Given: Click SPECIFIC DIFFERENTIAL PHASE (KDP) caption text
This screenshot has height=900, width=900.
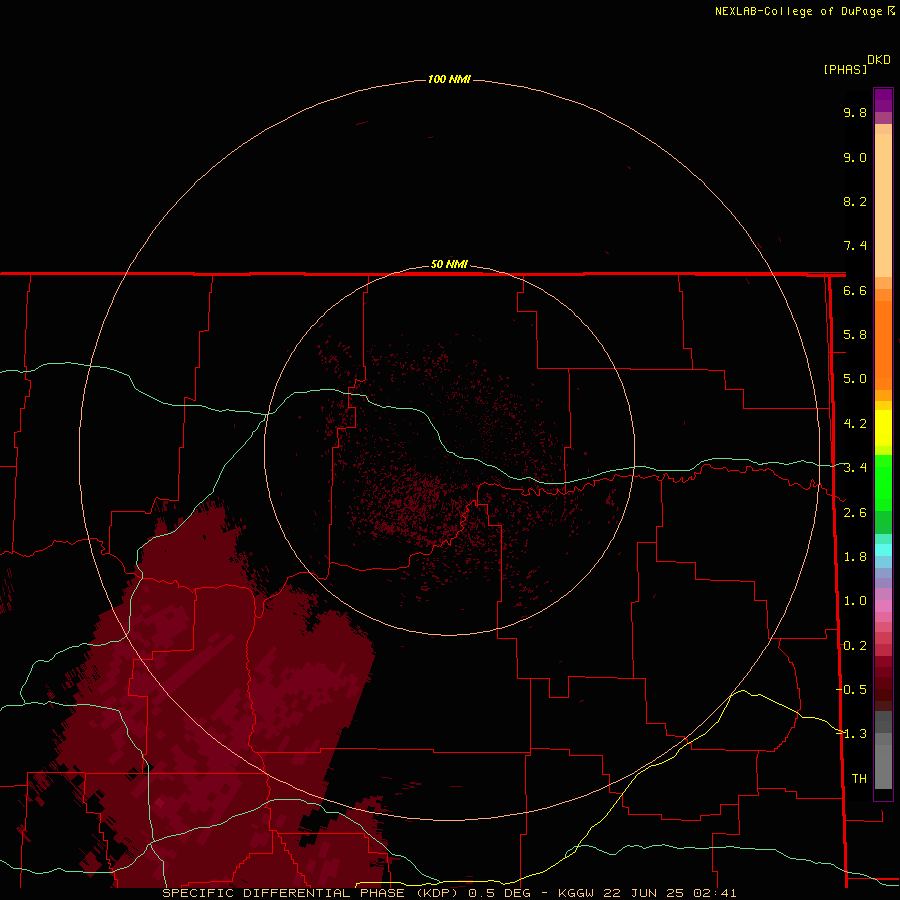Looking at the screenshot, I should pyautogui.click(x=310, y=893).
